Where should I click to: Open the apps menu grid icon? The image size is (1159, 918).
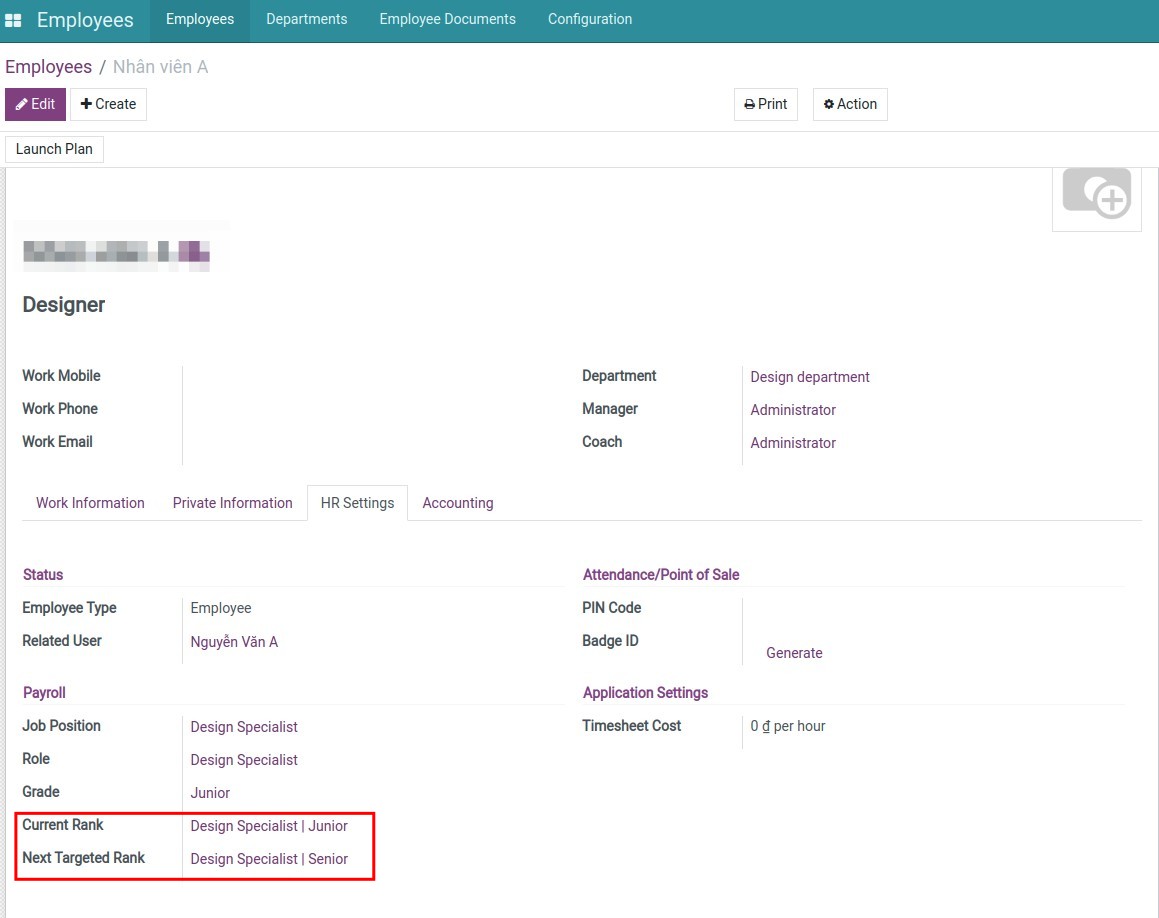[14, 18]
